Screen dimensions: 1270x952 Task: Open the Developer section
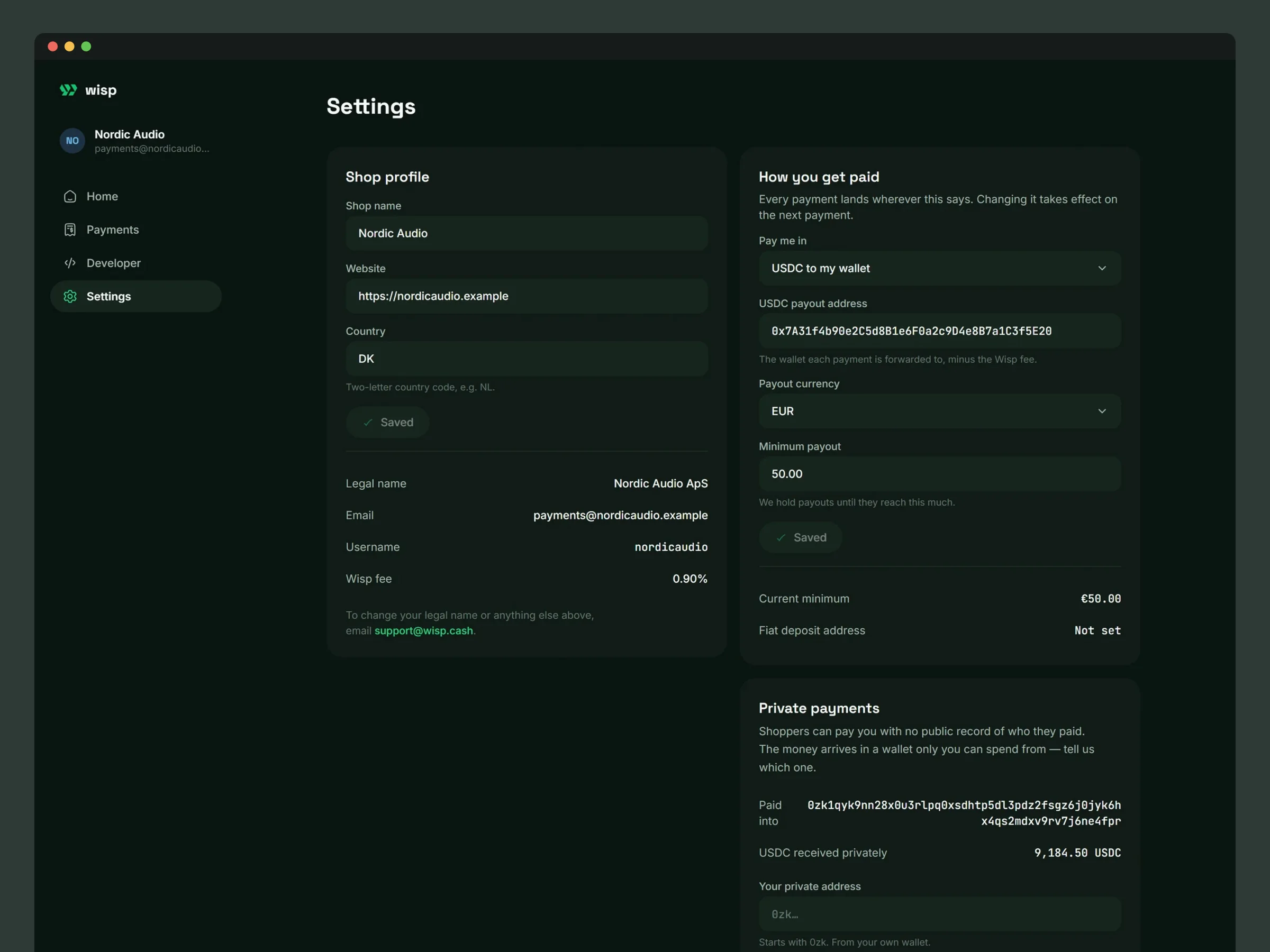(136, 263)
